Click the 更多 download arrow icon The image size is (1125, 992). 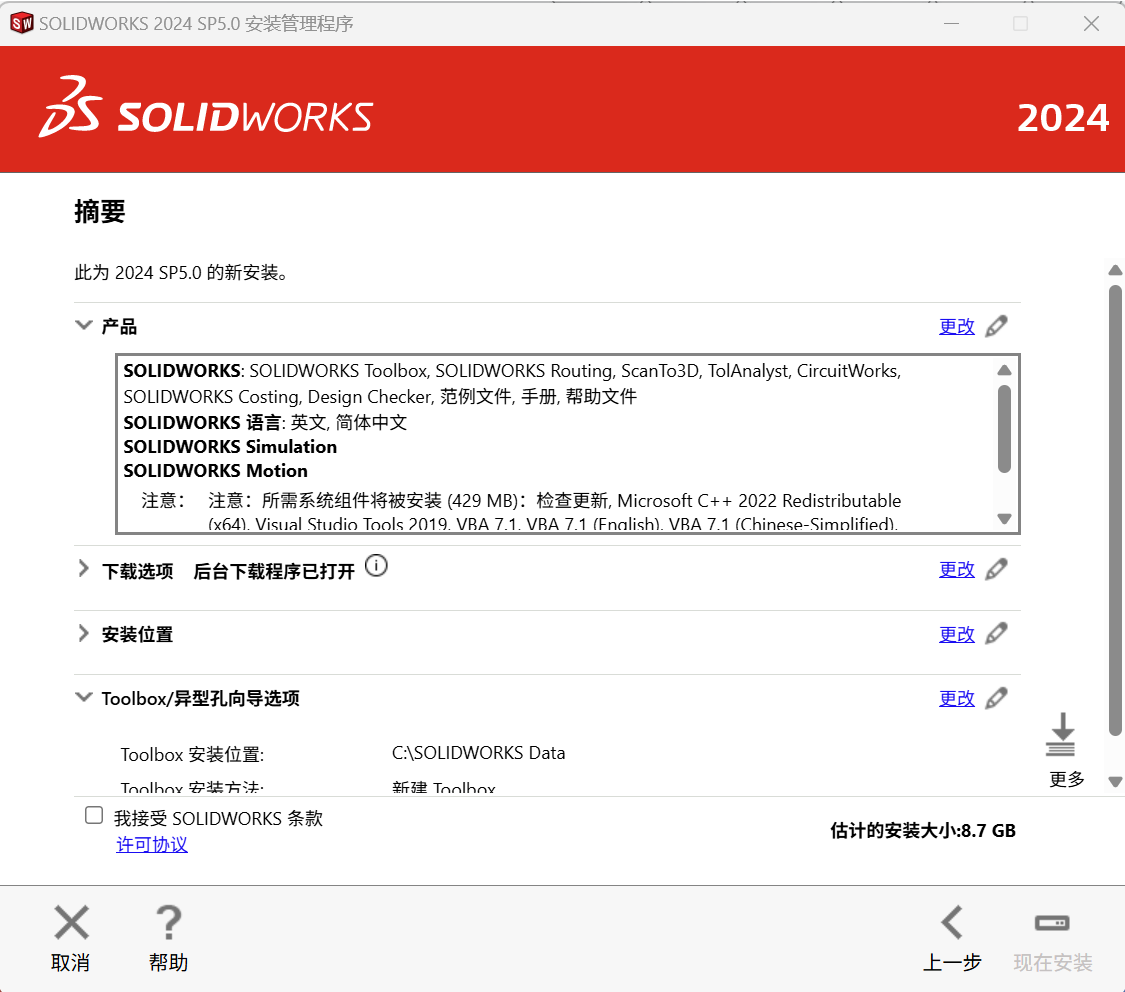(x=1061, y=734)
